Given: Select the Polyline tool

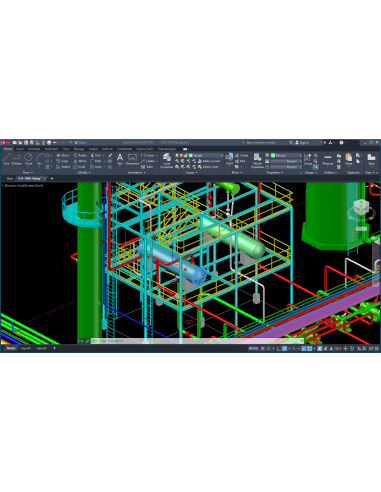Looking at the screenshot, I should click(x=17, y=159).
